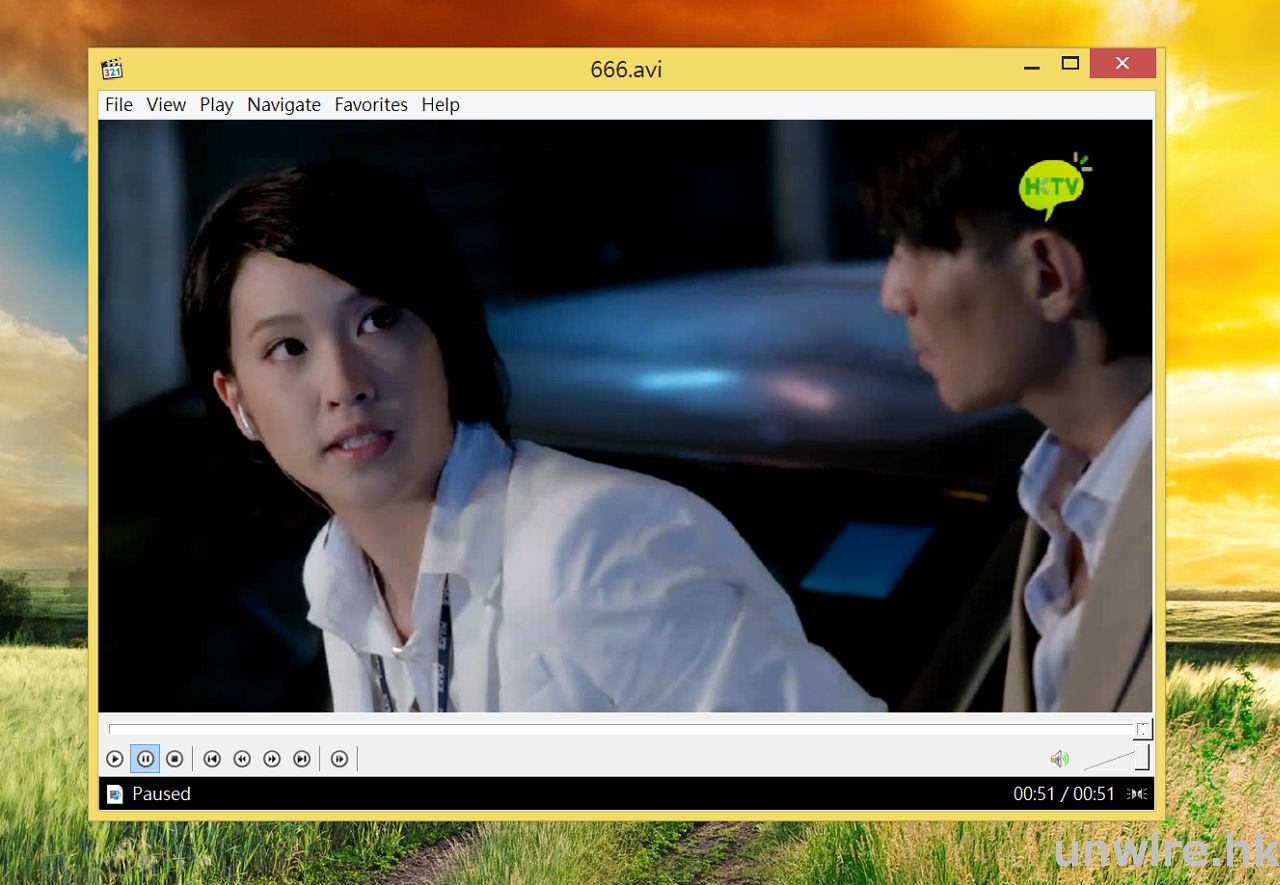Viewport: 1280px width, 885px height.
Task: Click the Media Player Classic title bar icon
Action: (x=112, y=69)
